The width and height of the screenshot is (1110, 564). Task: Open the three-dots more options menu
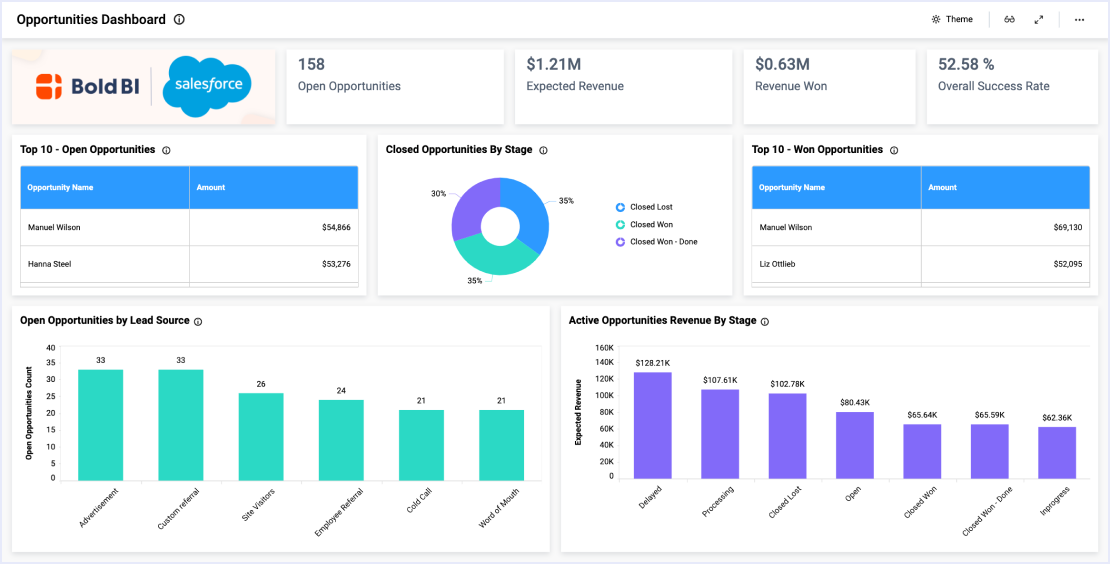coord(1079,20)
